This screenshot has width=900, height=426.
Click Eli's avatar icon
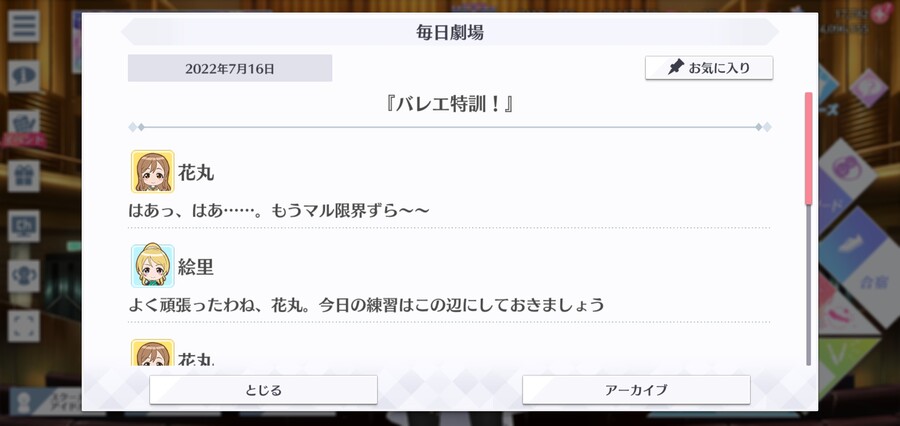(152, 266)
